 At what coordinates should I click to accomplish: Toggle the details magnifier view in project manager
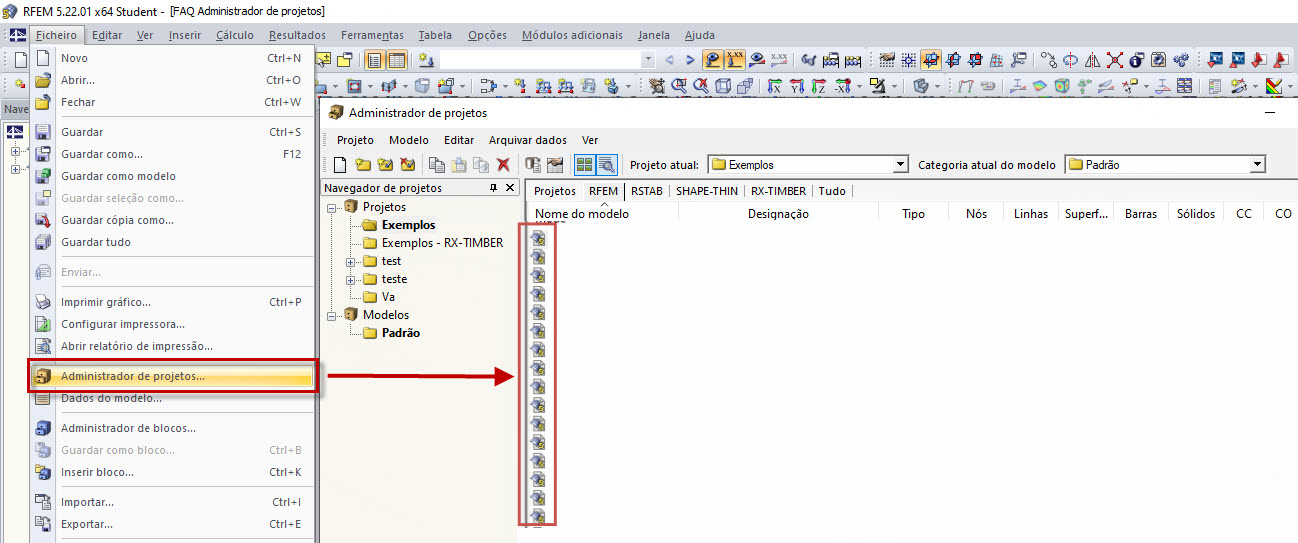pos(607,165)
